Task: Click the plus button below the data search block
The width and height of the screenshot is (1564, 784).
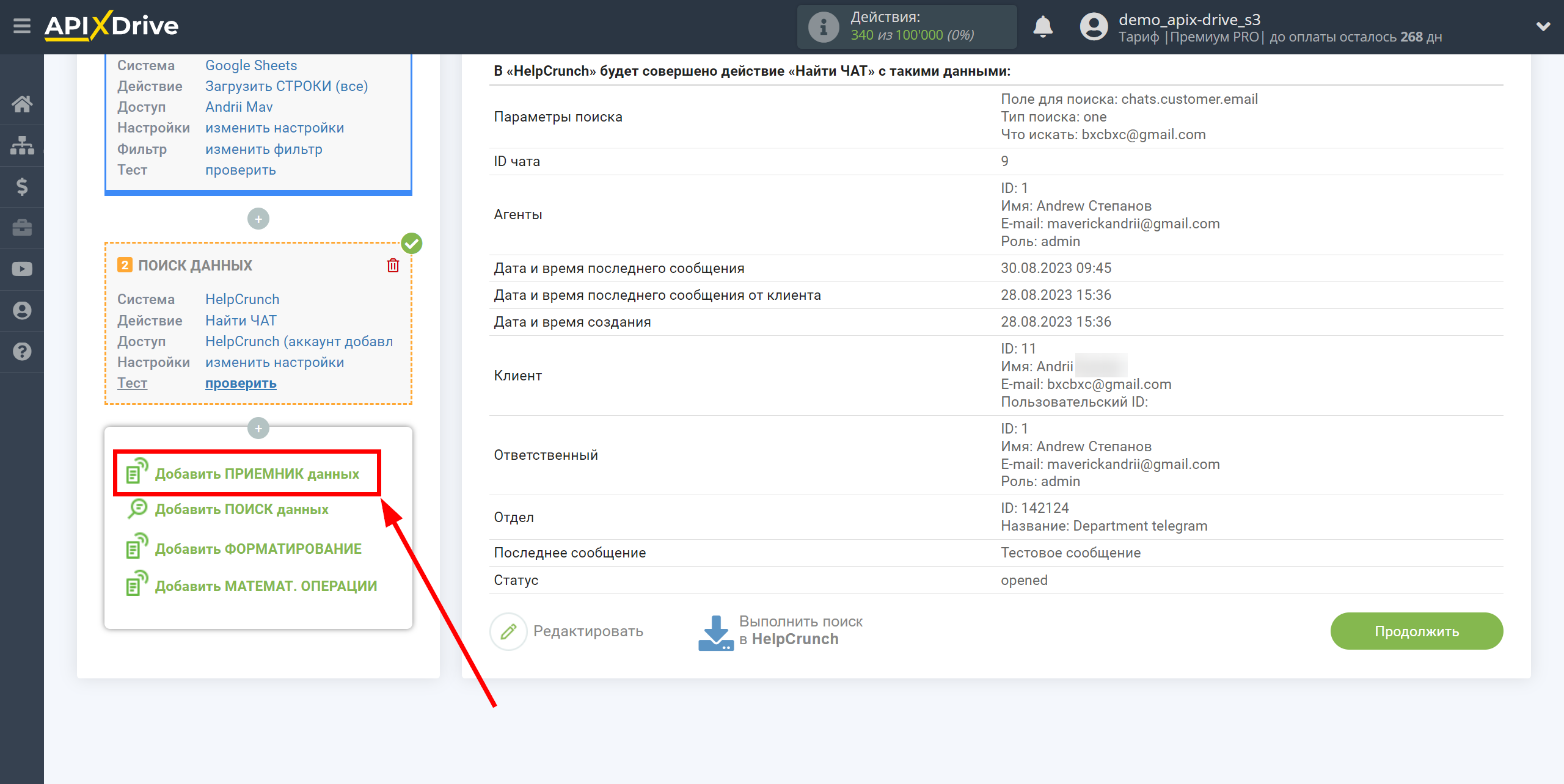Action: [x=258, y=429]
